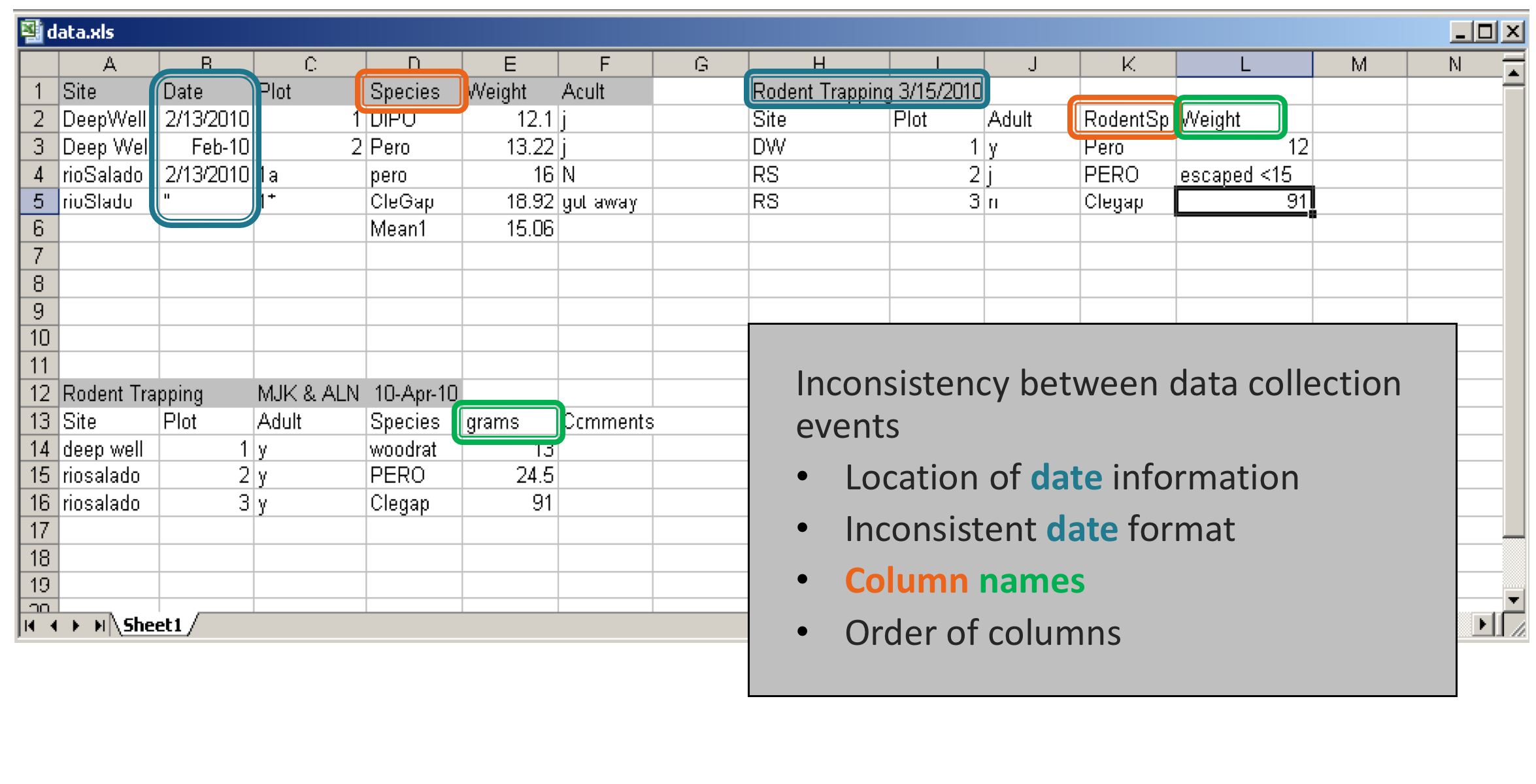Switch to the Sheet1 tab
This screenshot has width=1536, height=784.
pos(152,625)
